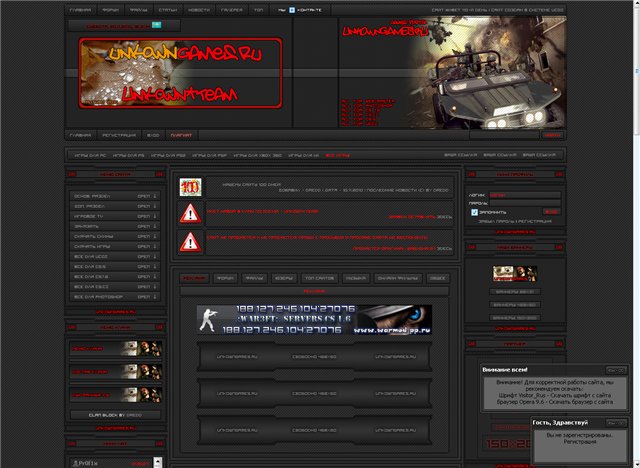Open НОВОСТИ in the top navigation bar

(x=198, y=10)
